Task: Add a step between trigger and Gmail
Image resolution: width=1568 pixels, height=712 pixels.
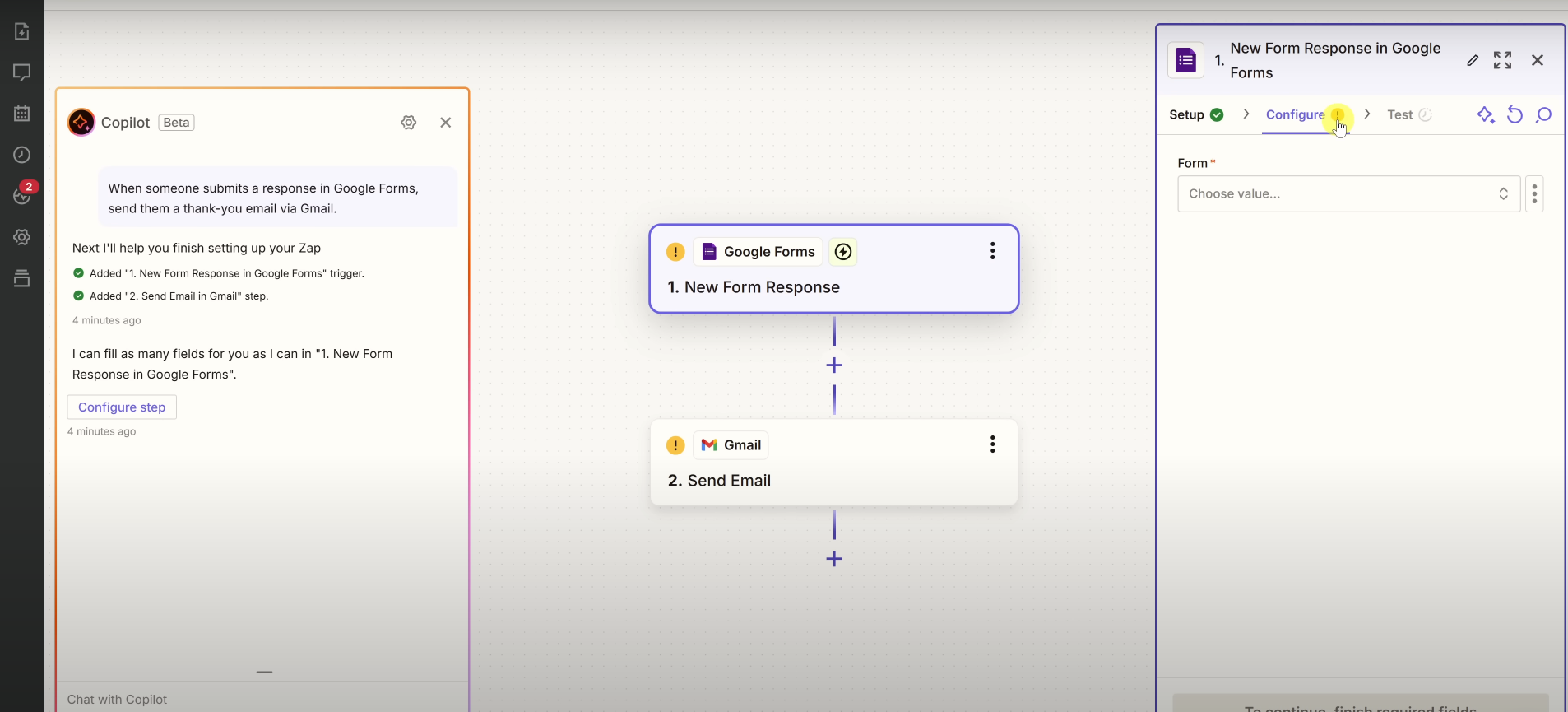Action: point(834,365)
